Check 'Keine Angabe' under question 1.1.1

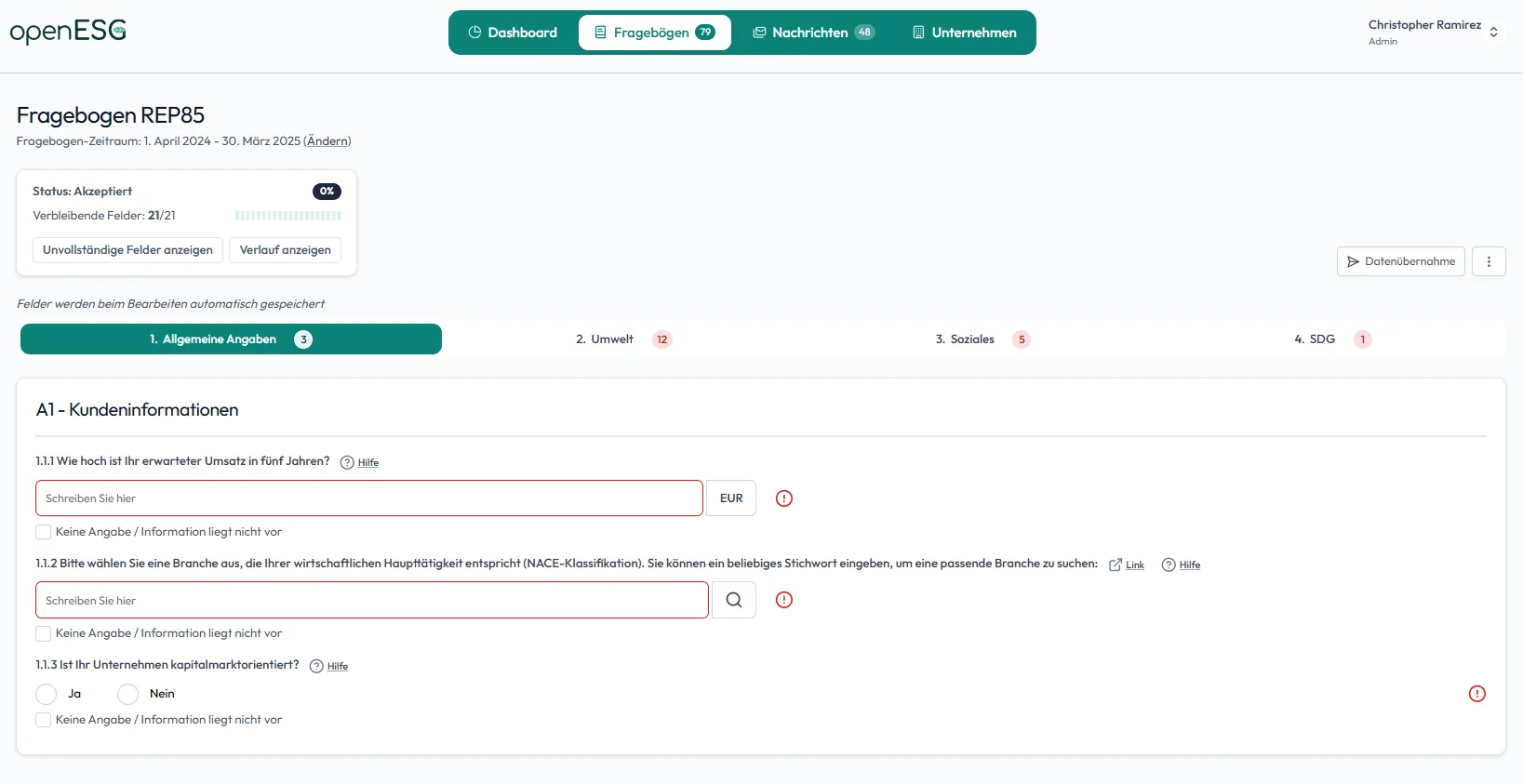pyautogui.click(x=44, y=532)
